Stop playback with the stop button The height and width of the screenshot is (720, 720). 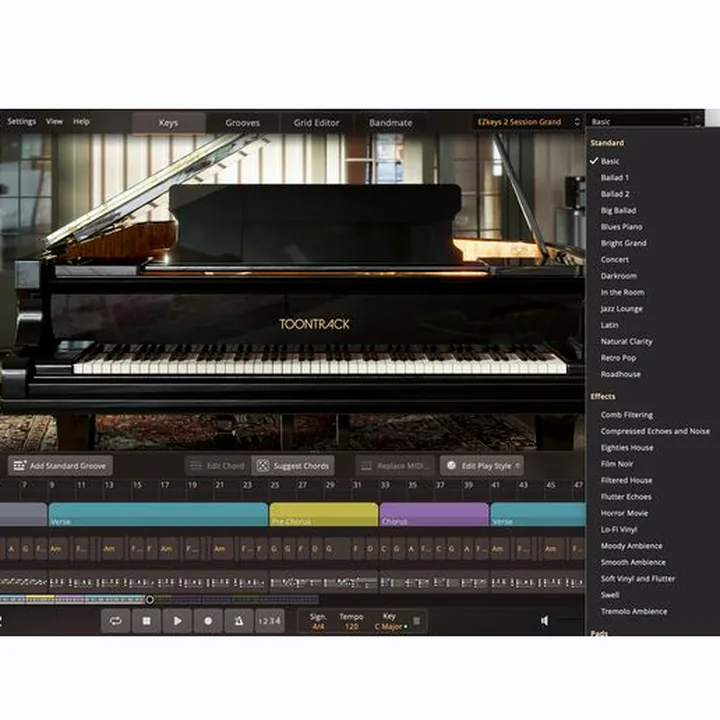click(x=146, y=621)
